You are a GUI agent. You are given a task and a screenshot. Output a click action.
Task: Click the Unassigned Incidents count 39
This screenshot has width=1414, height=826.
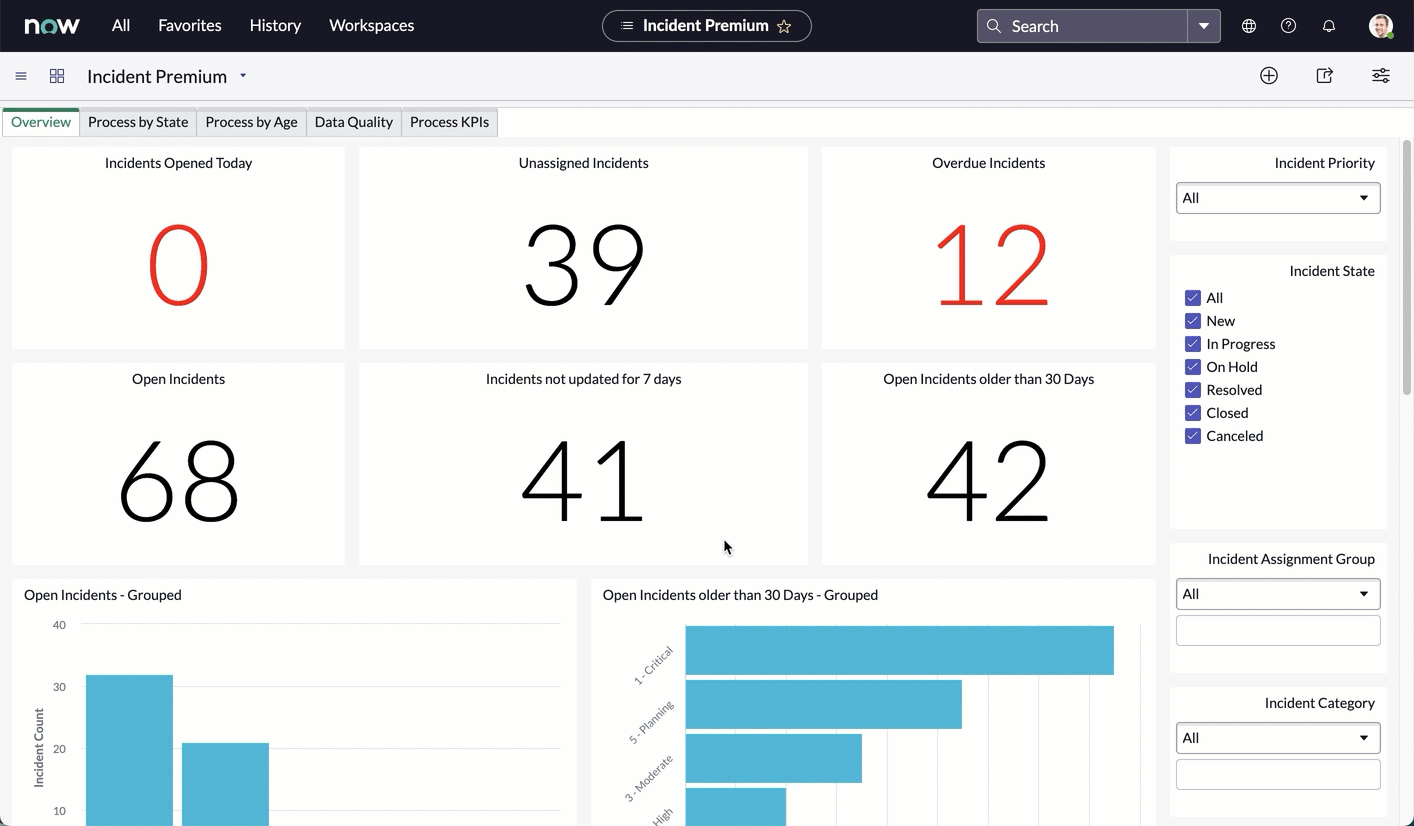(x=584, y=266)
